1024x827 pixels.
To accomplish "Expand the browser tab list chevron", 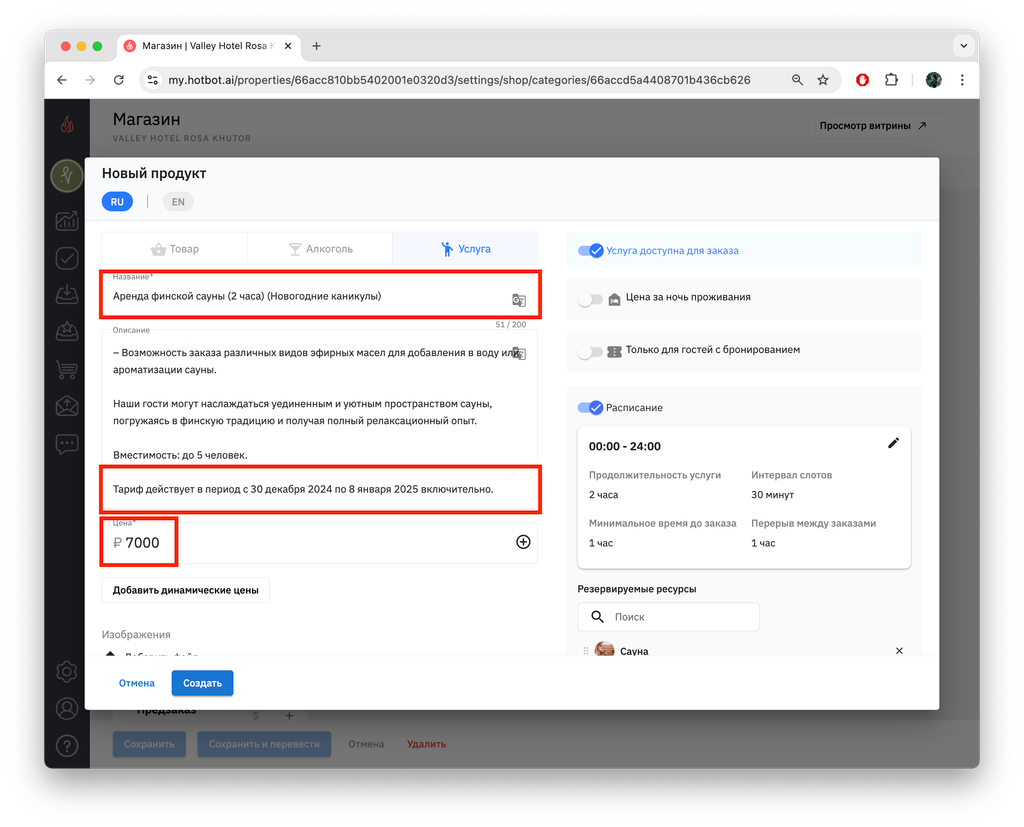I will [963, 46].
